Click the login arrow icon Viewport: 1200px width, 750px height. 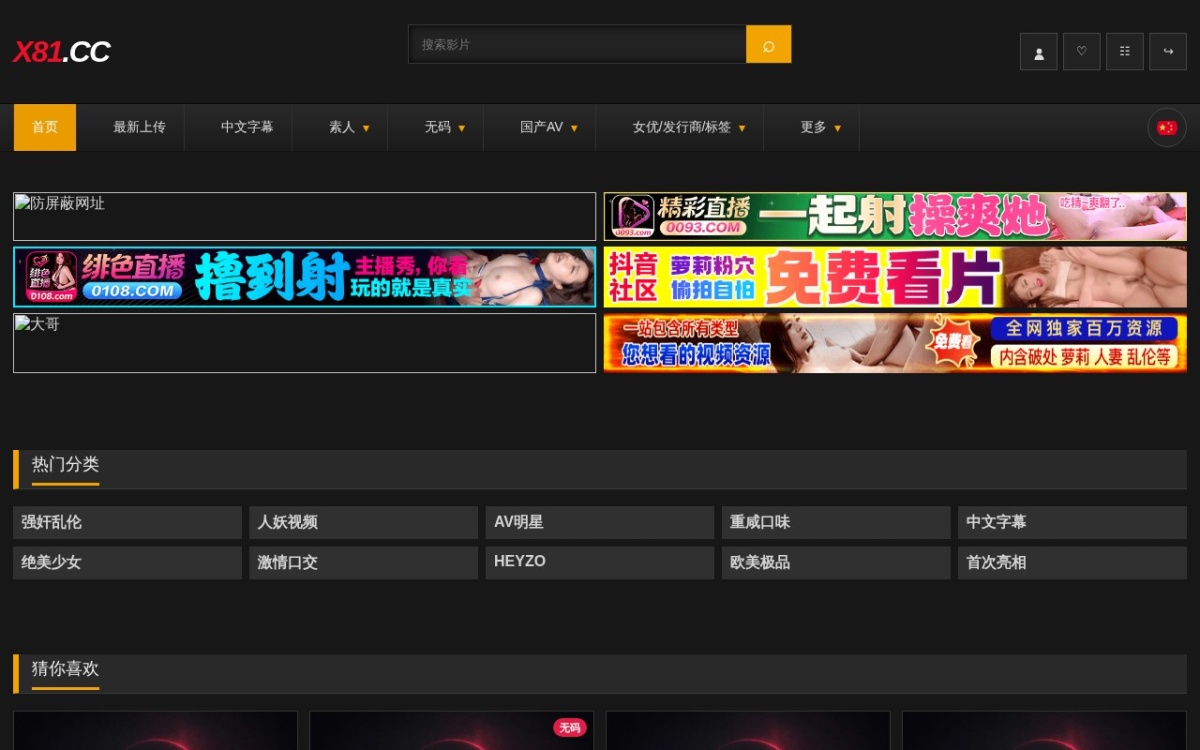1168,52
